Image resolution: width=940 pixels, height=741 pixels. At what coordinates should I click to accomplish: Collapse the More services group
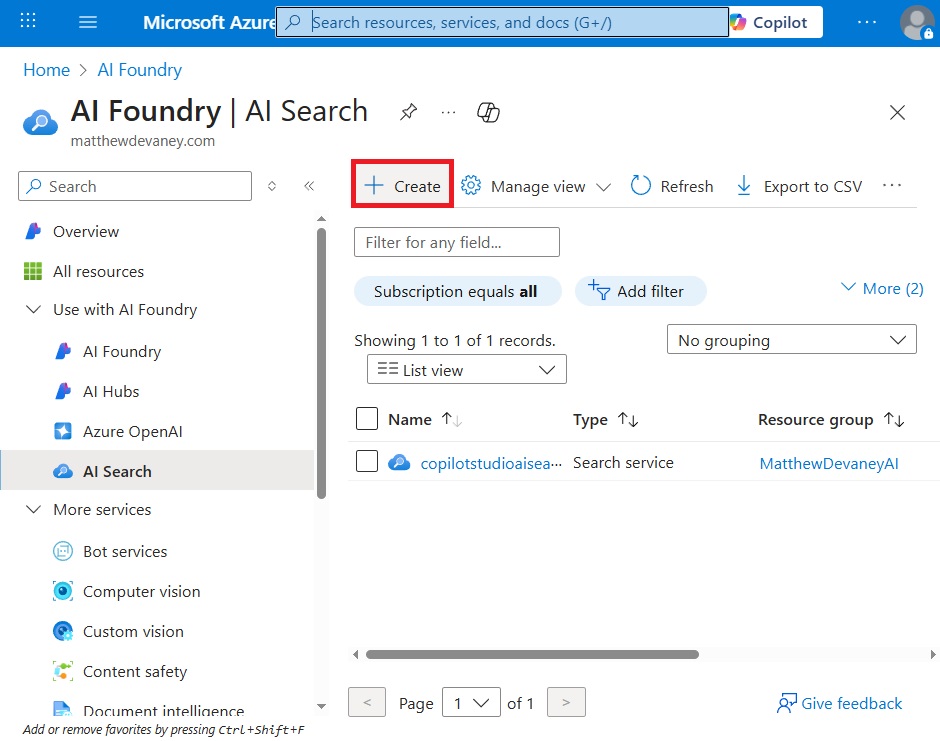[x=34, y=510]
